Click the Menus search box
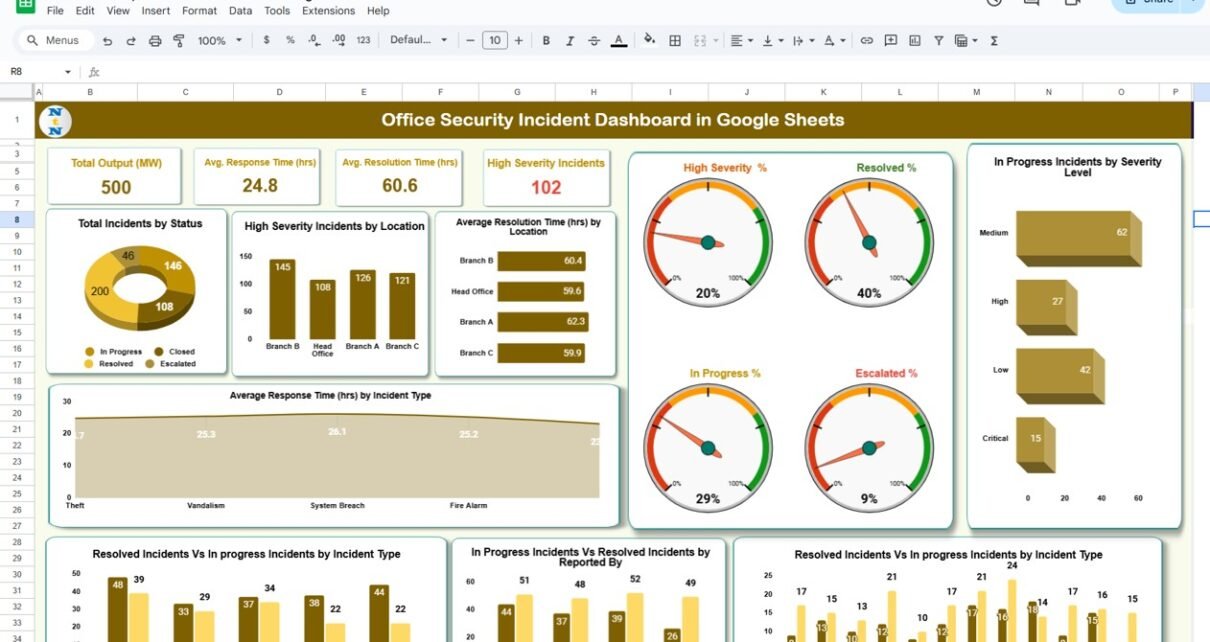Screen dimensions: 1210x642 pyautogui.click(x=56, y=41)
